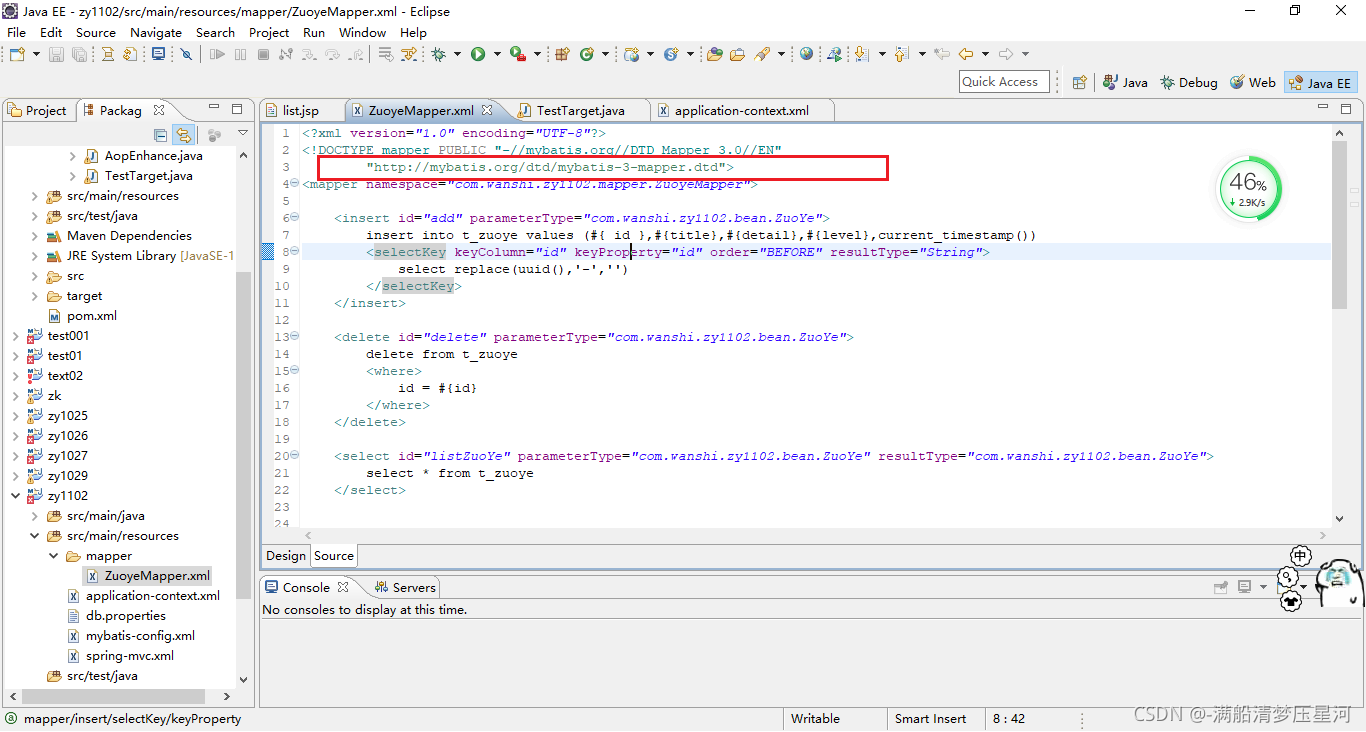1366x732 pixels.
Task: Run the application using the green Run icon
Action: click(478, 53)
